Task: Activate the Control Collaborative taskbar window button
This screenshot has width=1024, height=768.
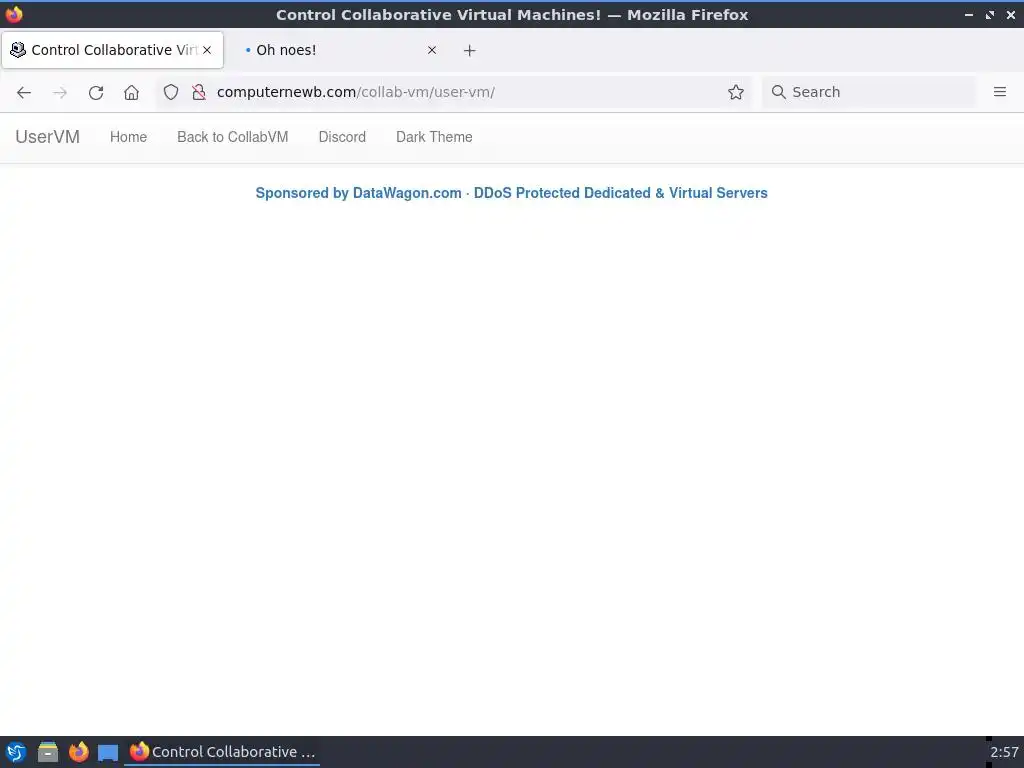Action: pos(222,752)
